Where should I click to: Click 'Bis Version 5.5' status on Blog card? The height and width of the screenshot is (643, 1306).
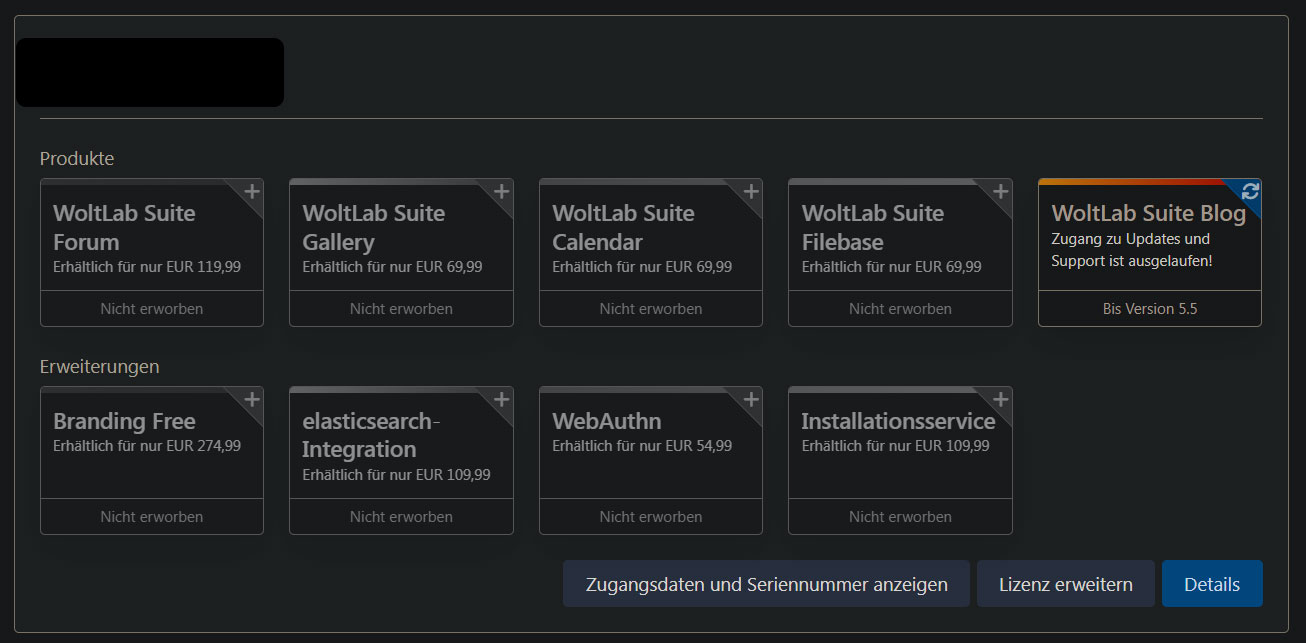pos(1149,309)
